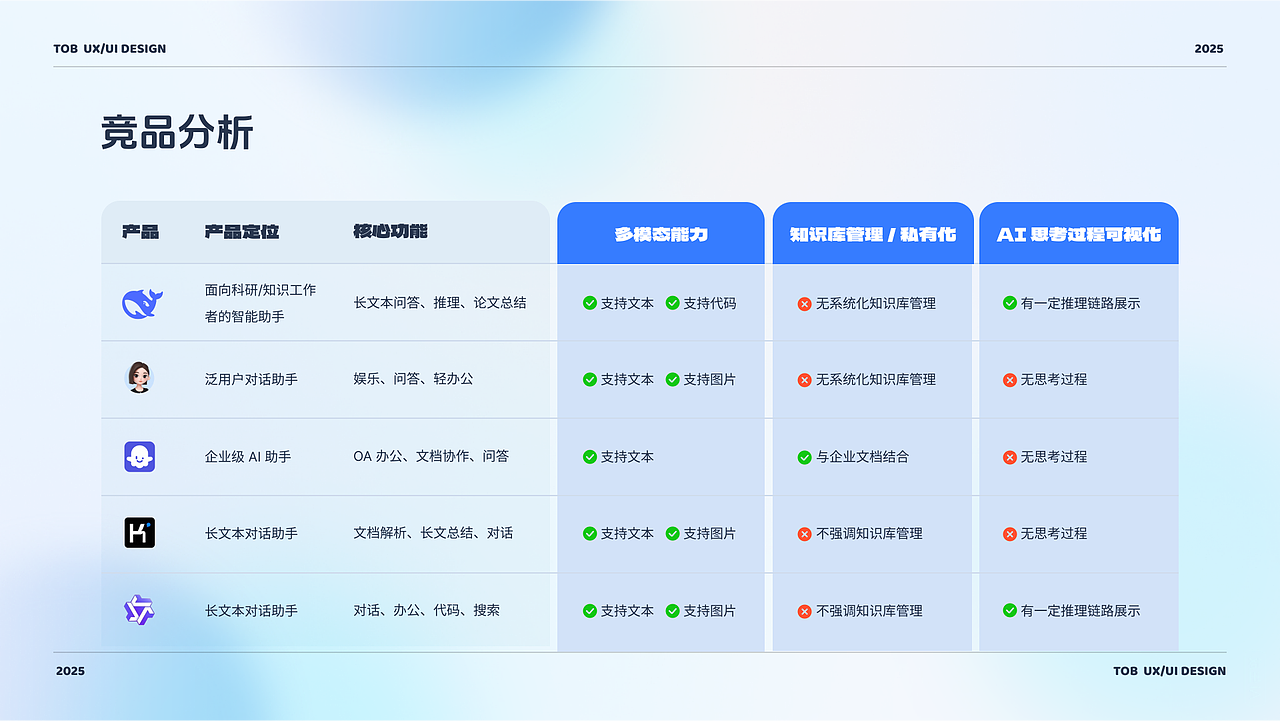The width and height of the screenshot is (1280, 721).
Task: Toggle the check beside 有一定推理链路展示 for DeepSeek
Action: pos(1009,302)
